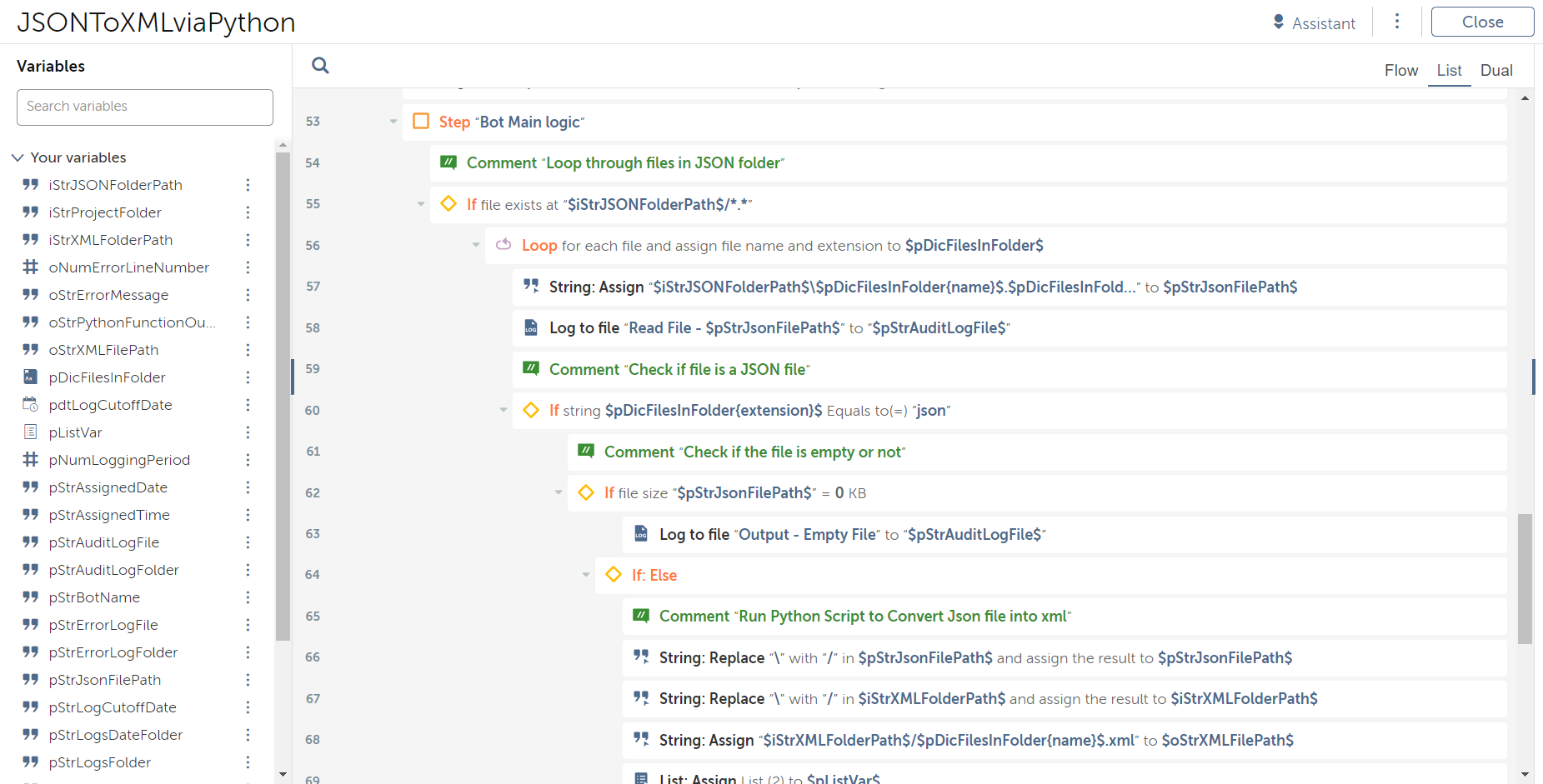1543x784 pixels.
Task: Open the Assistant
Action: [1314, 23]
